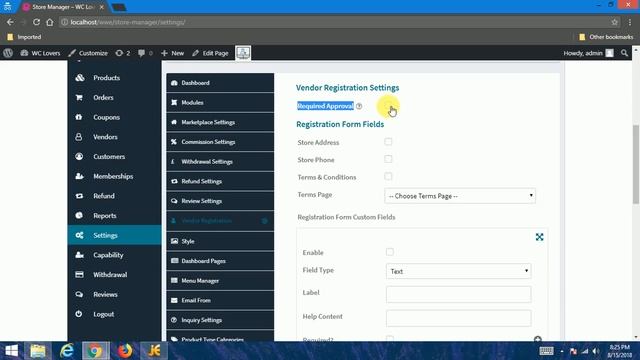640x360 pixels.
Task: Open Reports chart icon
Action: click(79, 216)
